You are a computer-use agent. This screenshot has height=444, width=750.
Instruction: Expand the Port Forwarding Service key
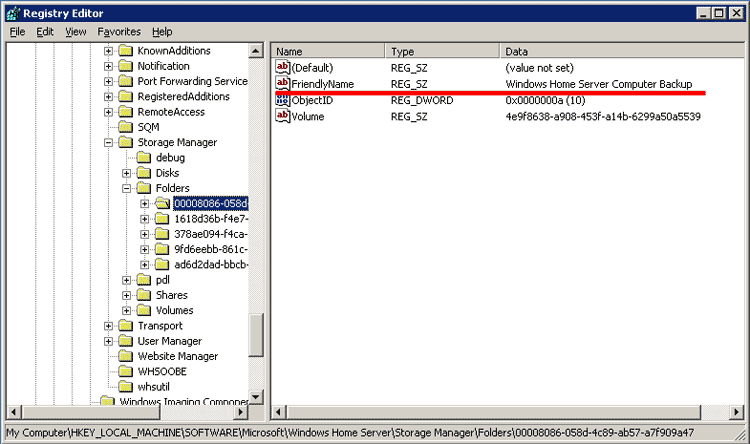click(109, 81)
